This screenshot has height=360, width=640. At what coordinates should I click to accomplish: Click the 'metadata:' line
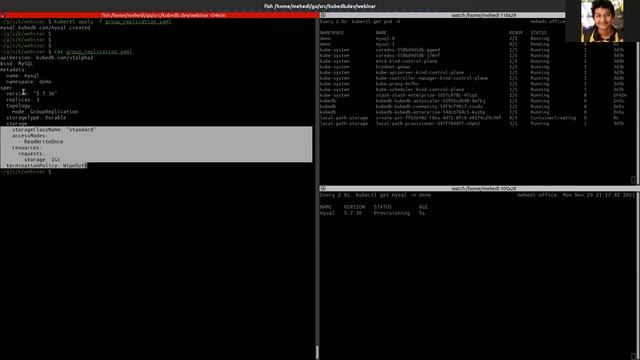click(13, 70)
